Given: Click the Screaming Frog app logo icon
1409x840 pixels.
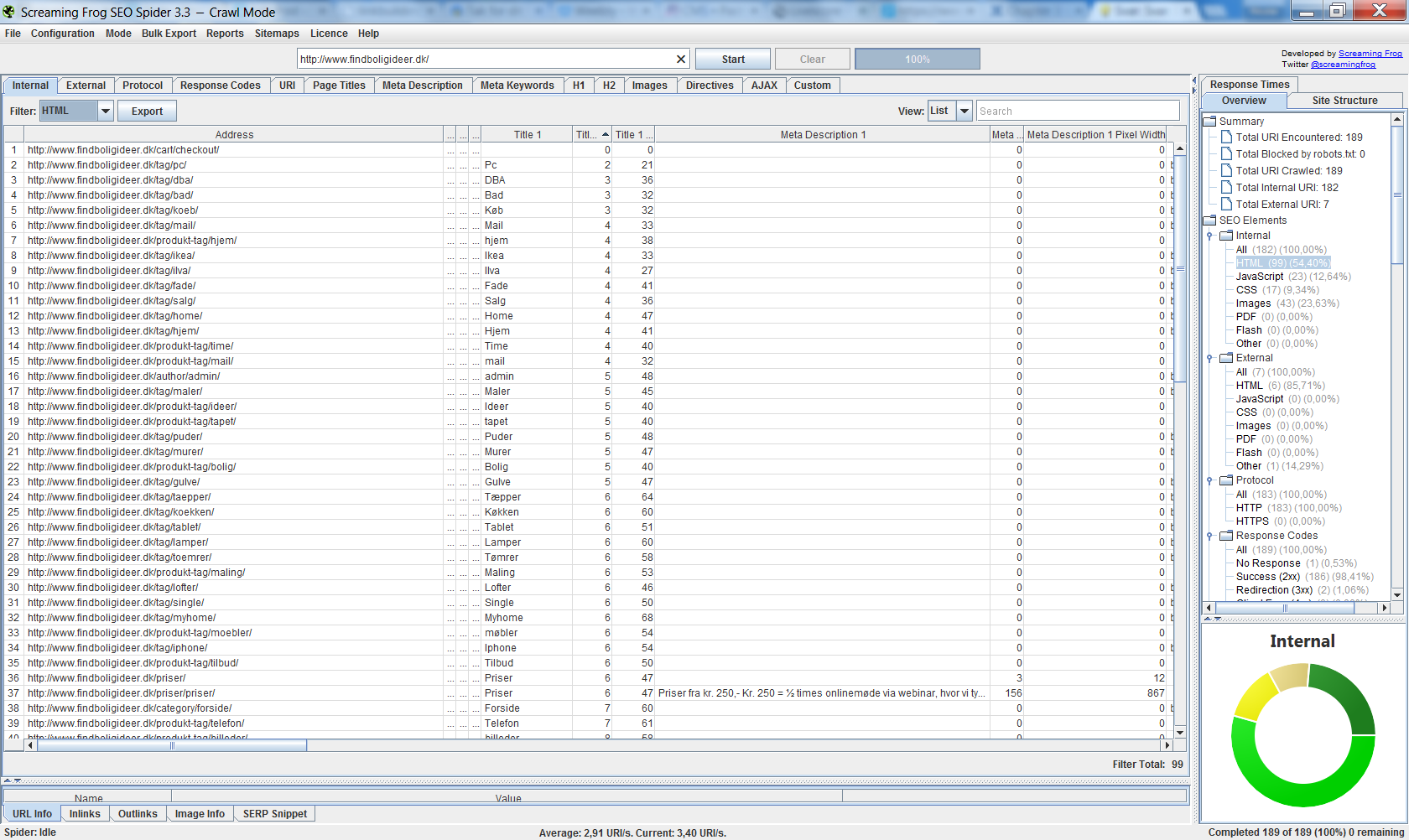Looking at the screenshot, I should pos(9,12).
